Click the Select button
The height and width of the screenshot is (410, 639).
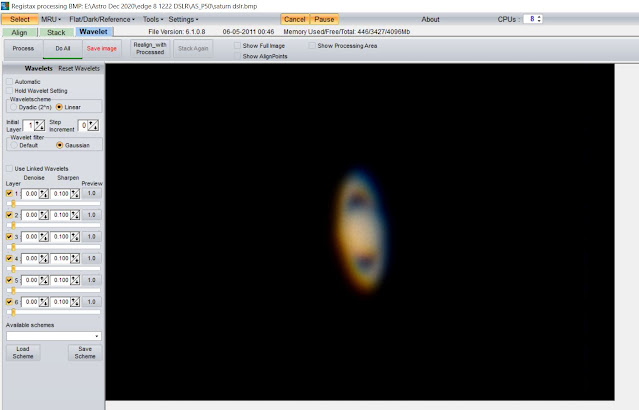(x=20, y=19)
